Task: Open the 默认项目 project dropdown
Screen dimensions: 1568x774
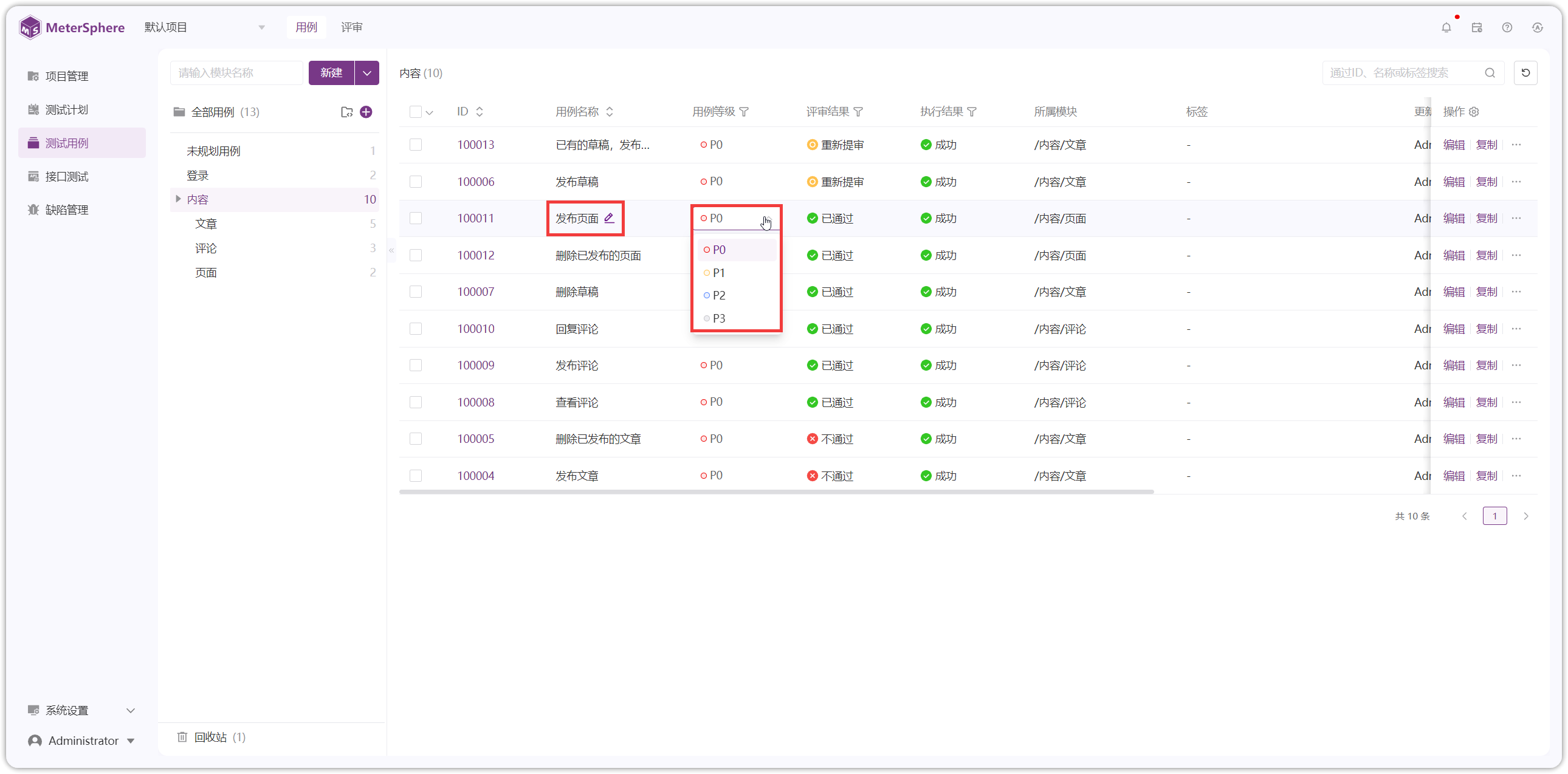Action: coord(205,27)
